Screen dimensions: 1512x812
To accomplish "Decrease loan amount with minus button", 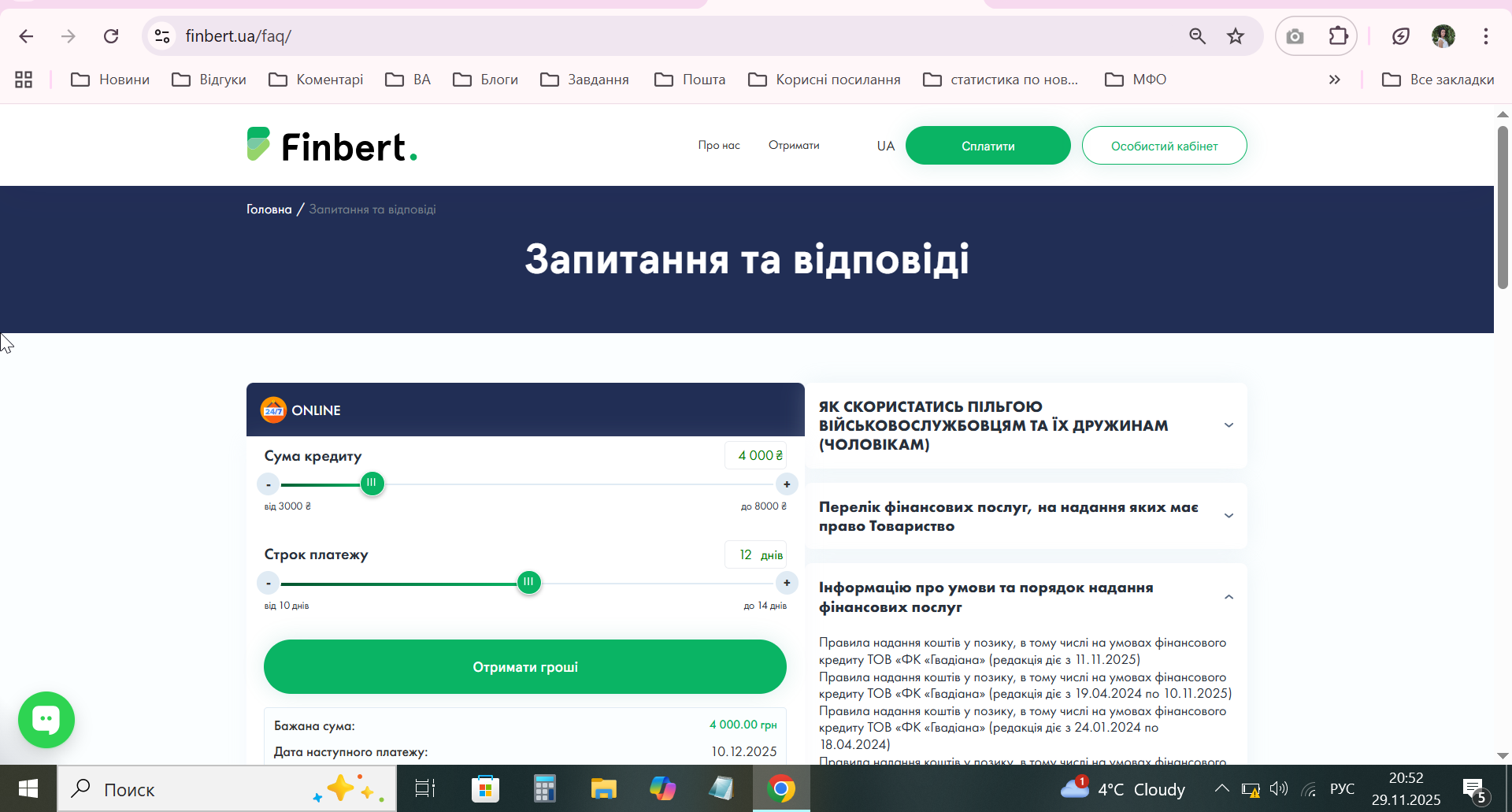I will pyautogui.click(x=269, y=484).
